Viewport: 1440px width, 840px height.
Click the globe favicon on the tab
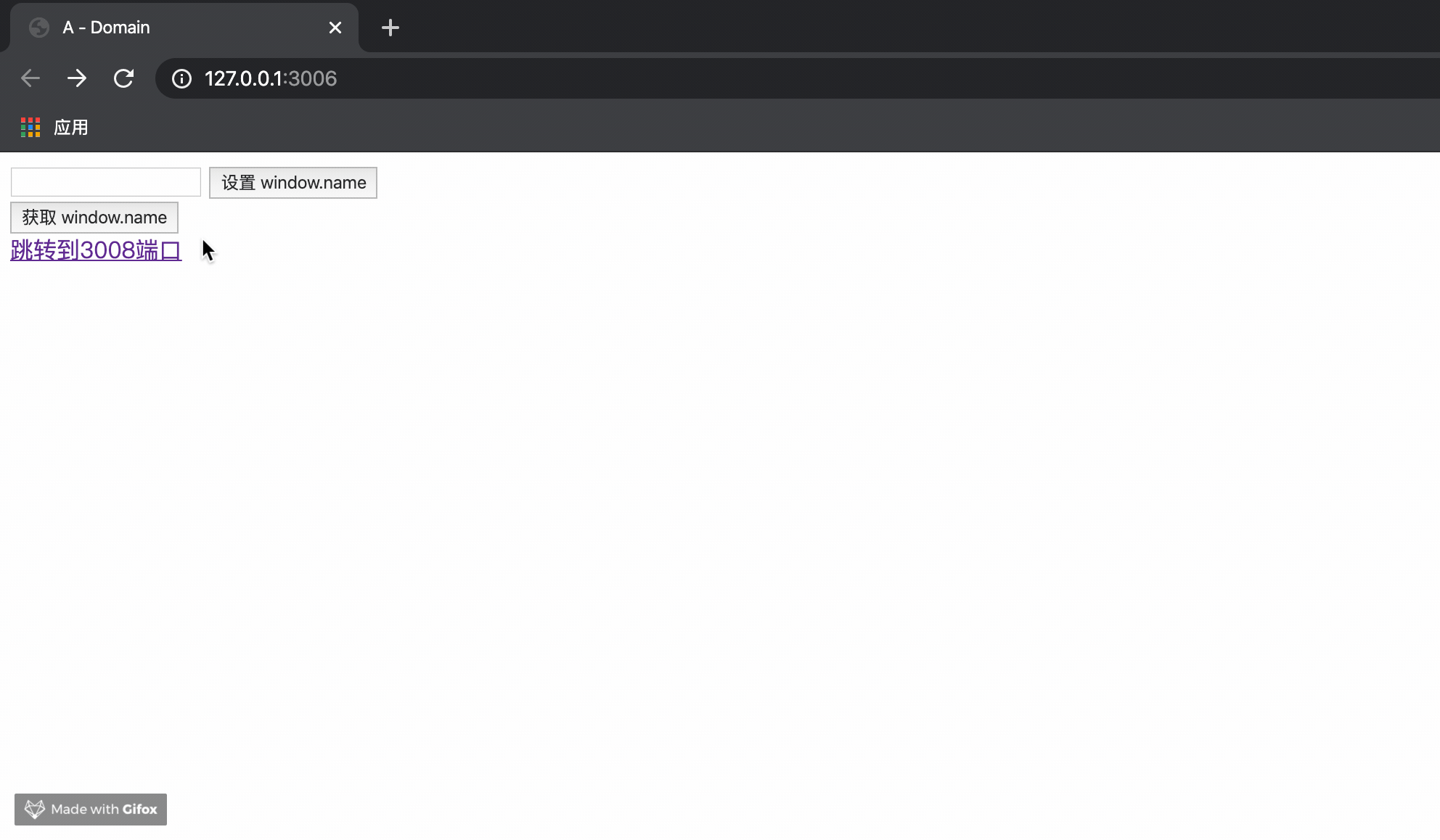[x=39, y=28]
